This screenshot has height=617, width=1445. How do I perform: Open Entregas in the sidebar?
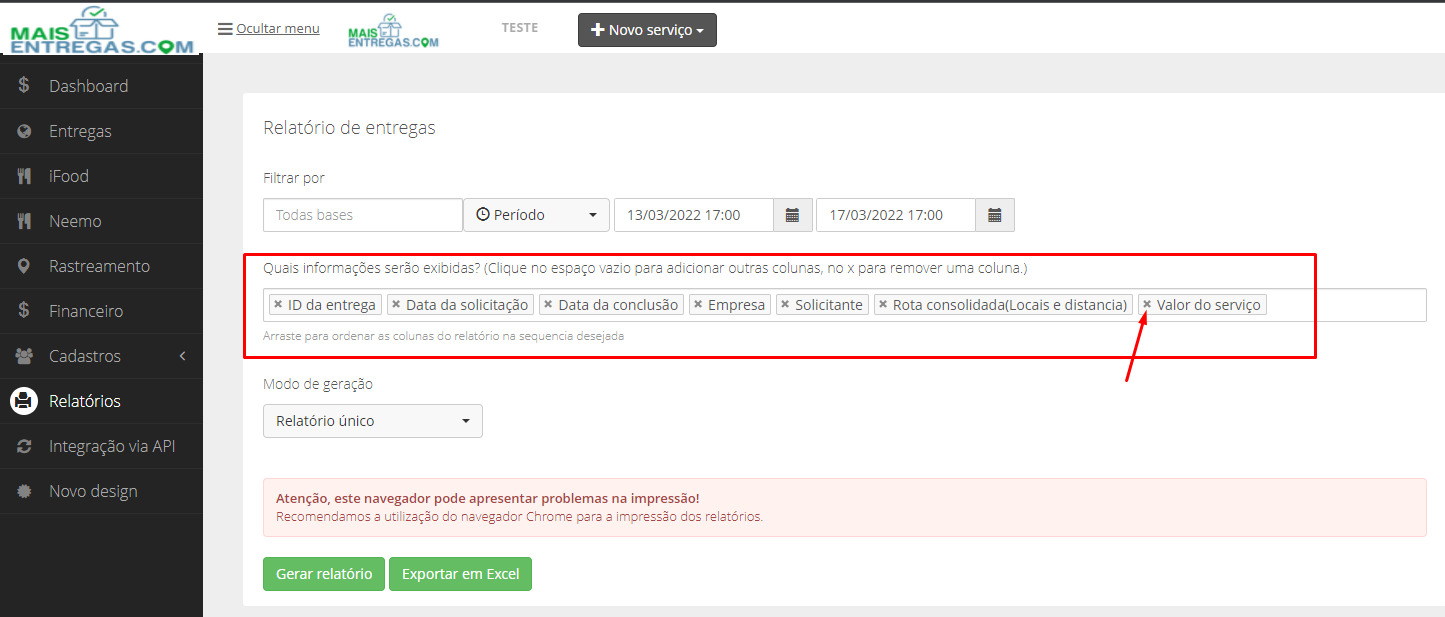tap(101, 131)
